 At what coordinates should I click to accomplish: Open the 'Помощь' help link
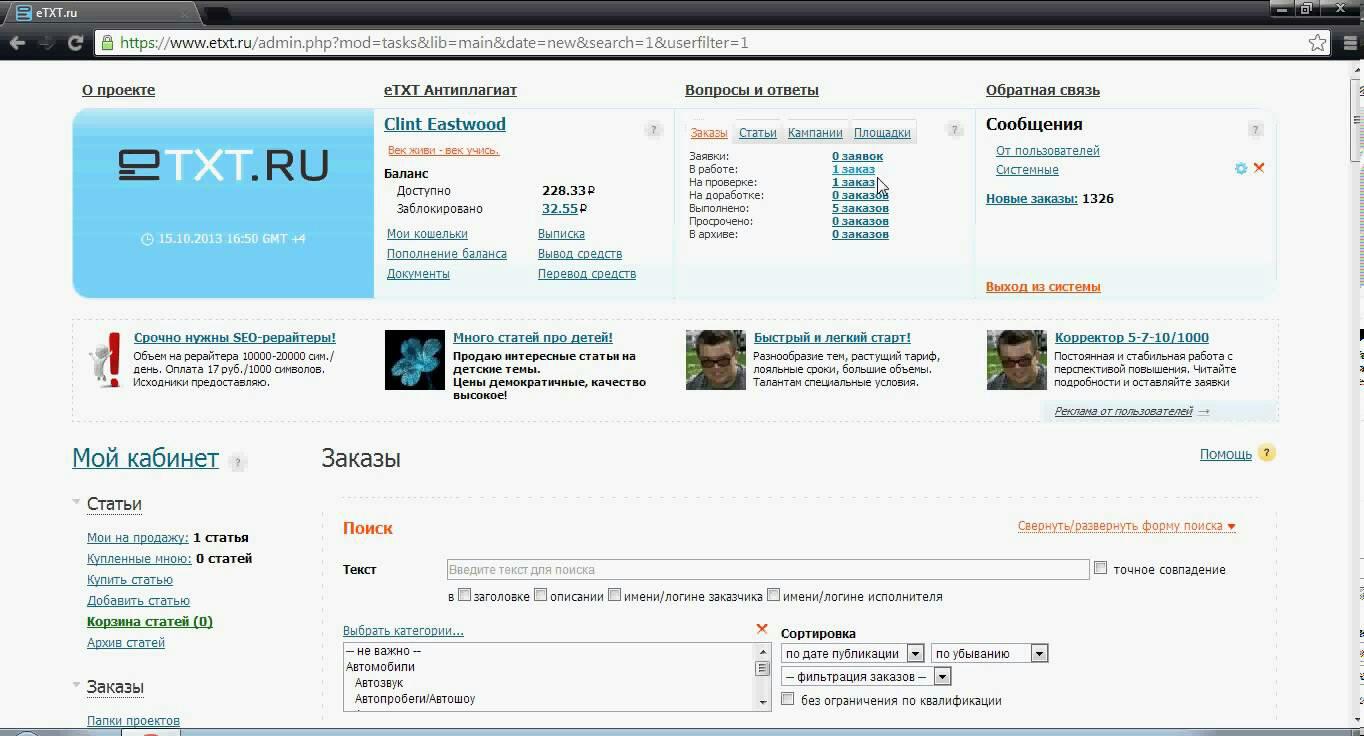pos(1226,454)
